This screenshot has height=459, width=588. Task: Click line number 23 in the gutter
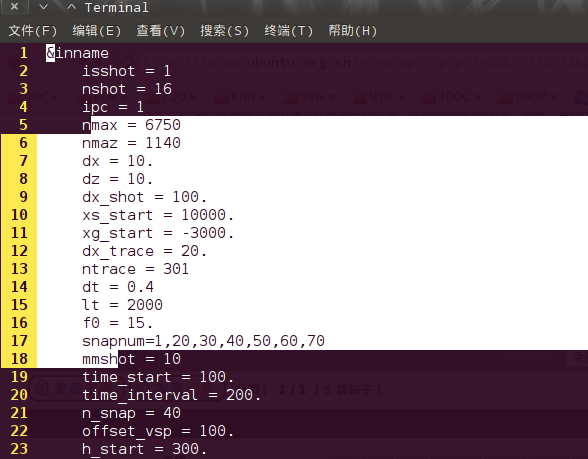pyautogui.click(x=19, y=449)
